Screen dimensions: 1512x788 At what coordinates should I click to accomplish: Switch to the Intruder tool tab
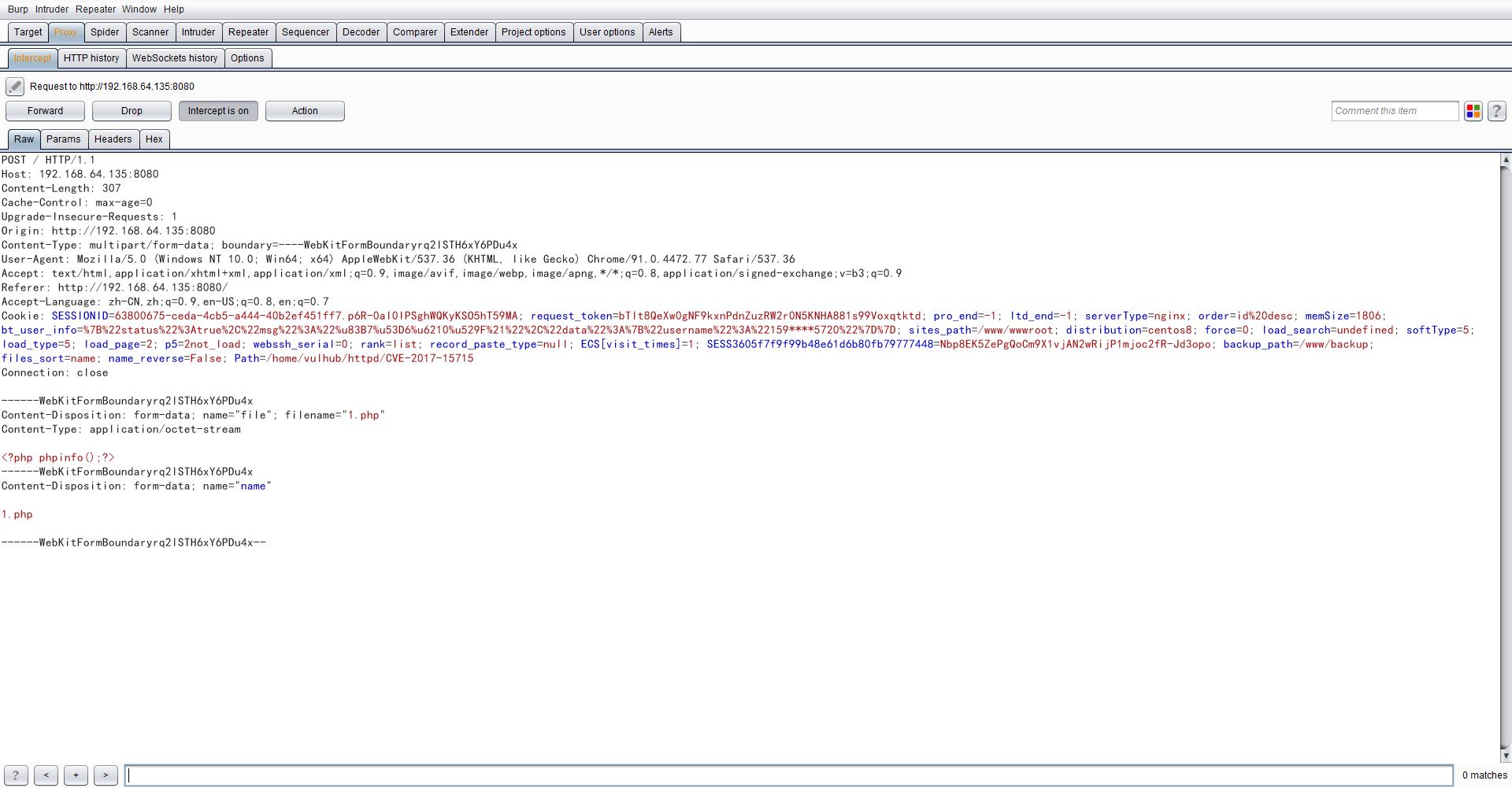click(x=198, y=32)
